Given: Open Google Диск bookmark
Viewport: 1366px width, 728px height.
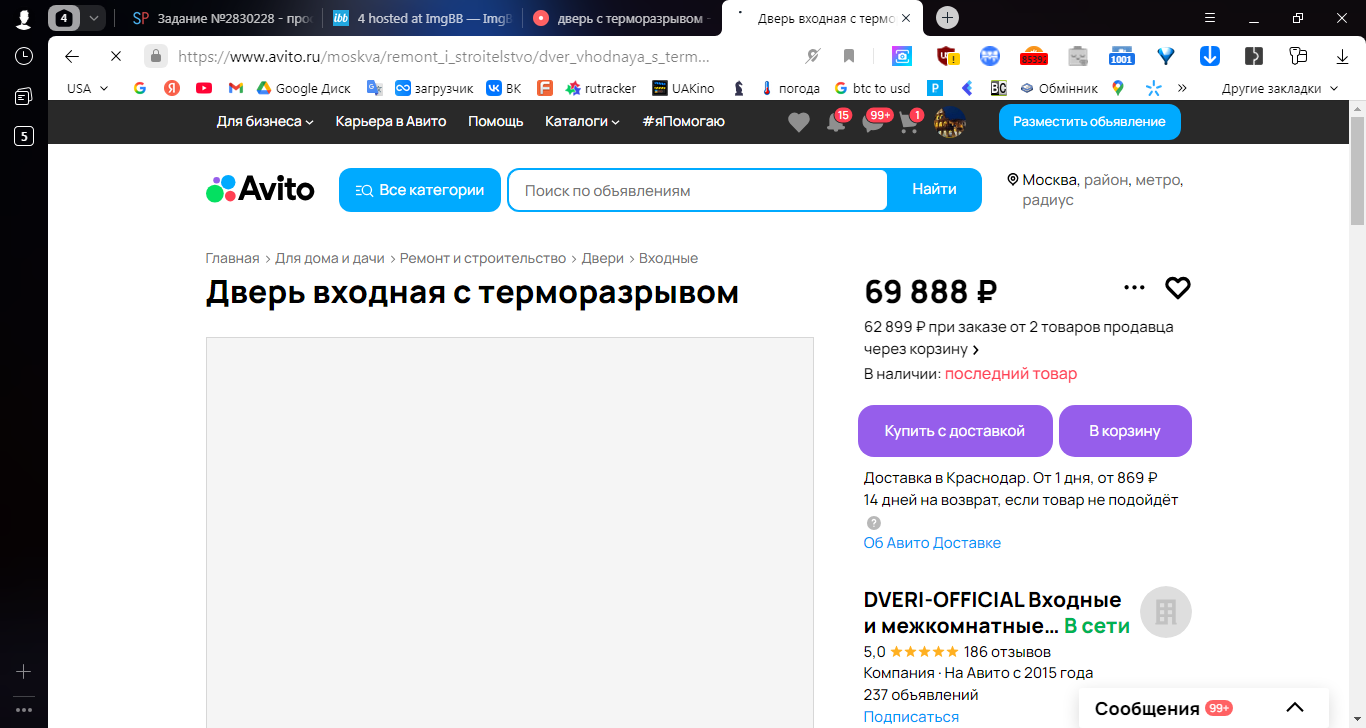Looking at the screenshot, I should click(x=304, y=88).
